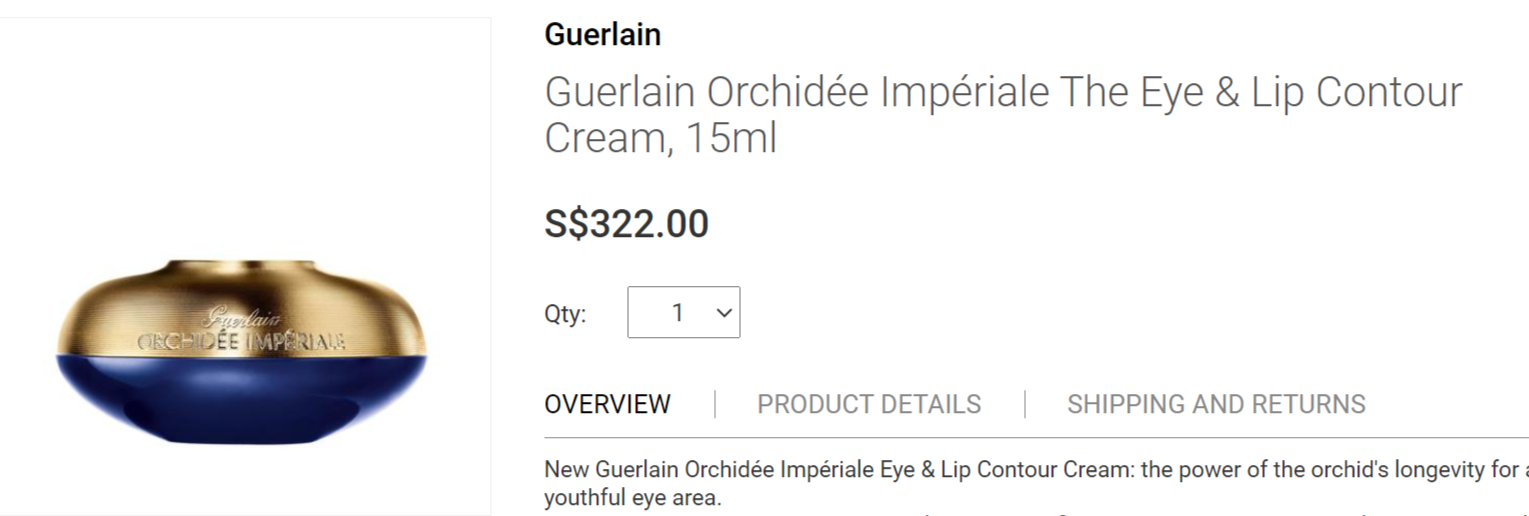The height and width of the screenshot is (516, 1529).
Task: Show the Shipping and Returns tab
Action: click(x=1215, y=404)
